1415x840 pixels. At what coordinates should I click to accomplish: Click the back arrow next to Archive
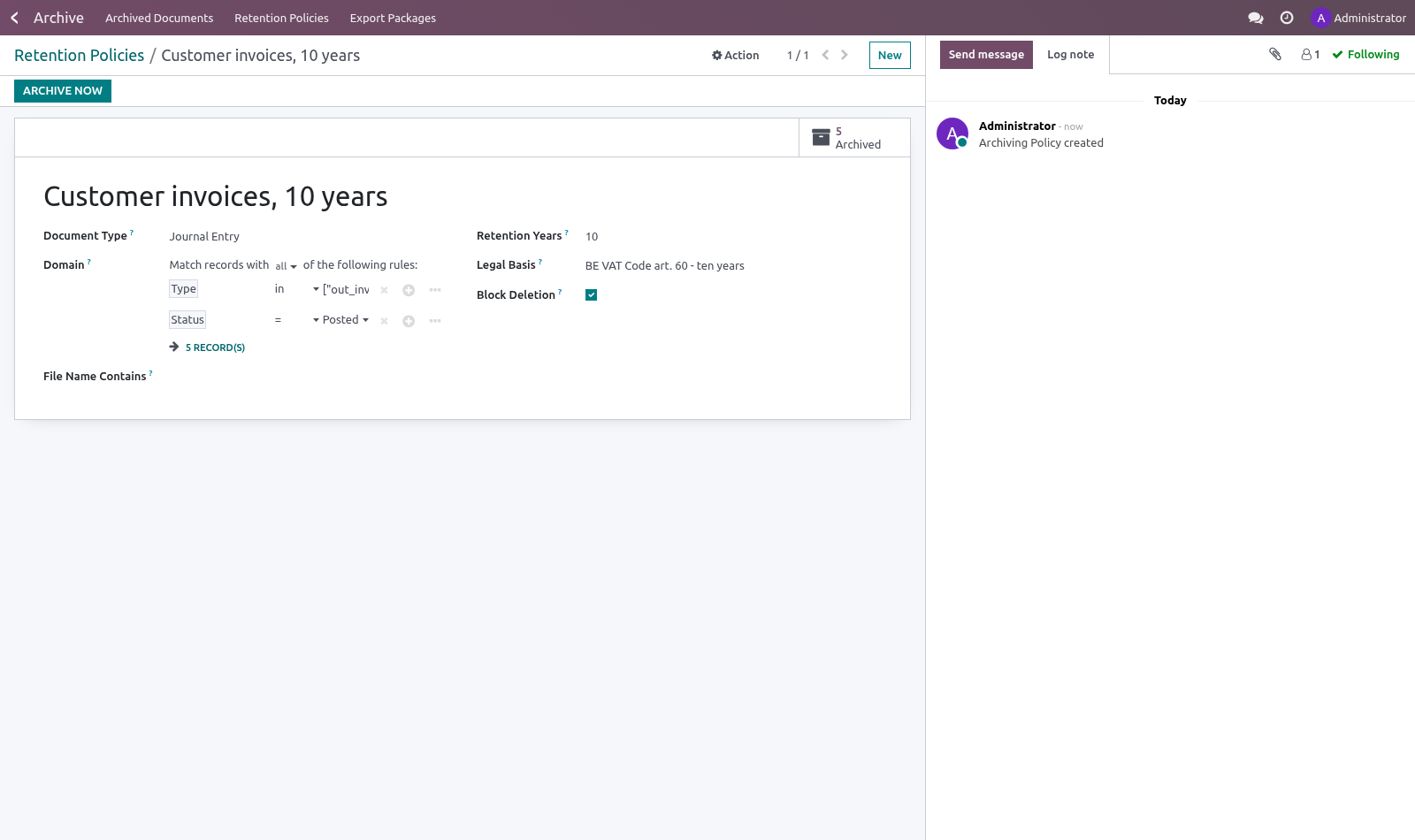14,18
